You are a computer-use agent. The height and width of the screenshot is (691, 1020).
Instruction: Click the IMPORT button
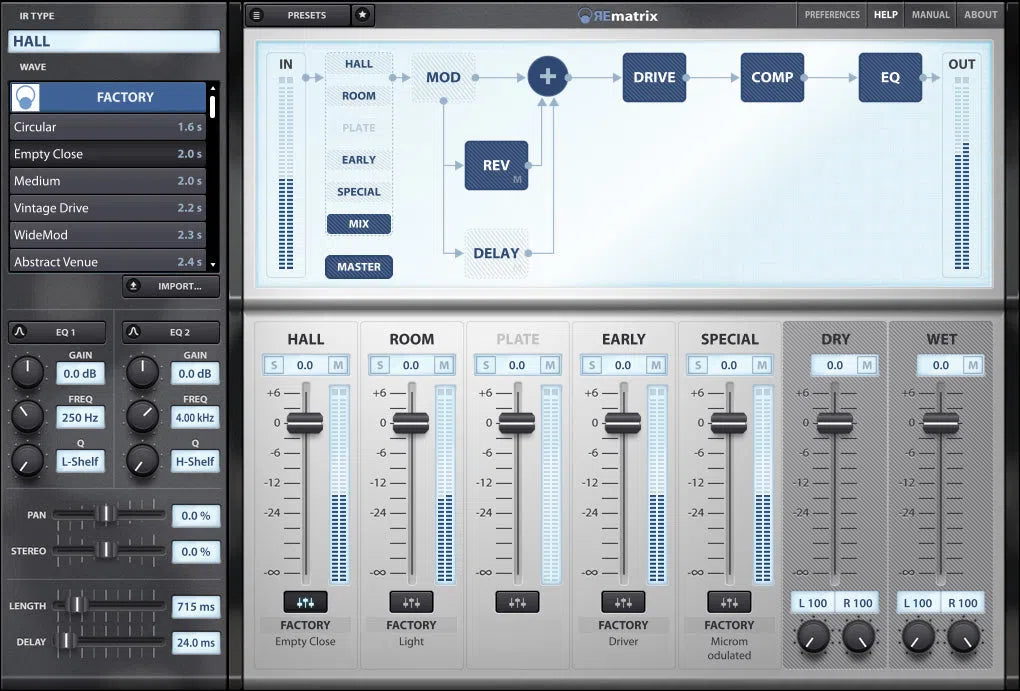[x=171, y=286]
